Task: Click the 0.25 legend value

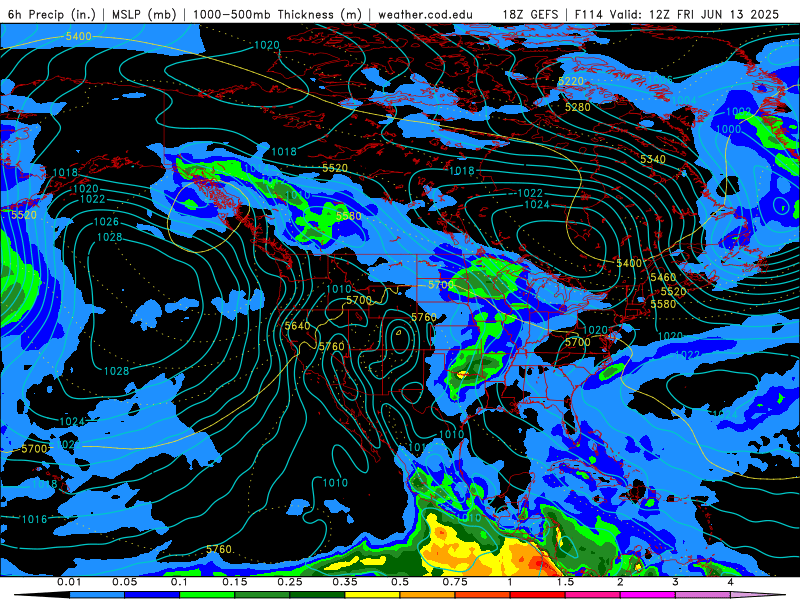Action: click(x=290, y=582)
